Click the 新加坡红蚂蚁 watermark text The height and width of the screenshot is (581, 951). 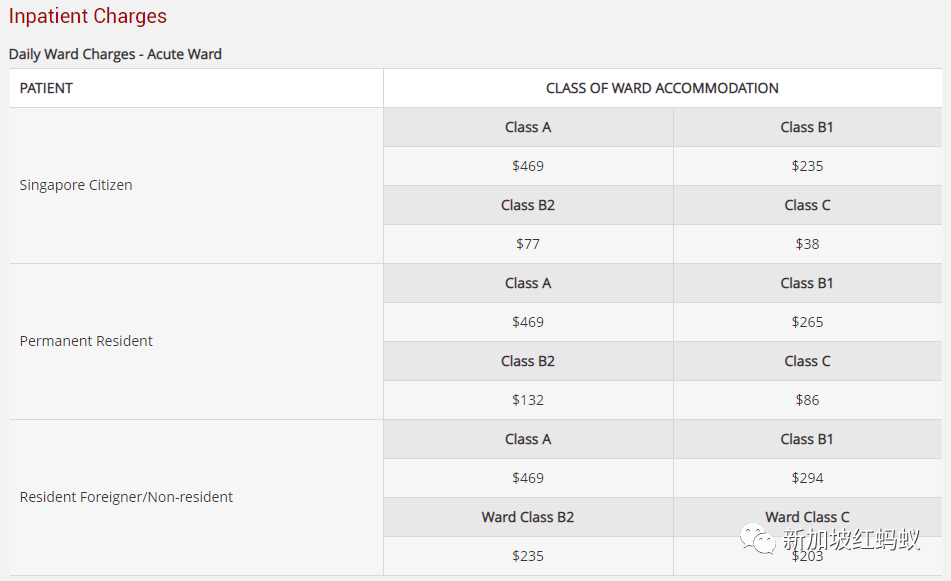pos(851,541)
